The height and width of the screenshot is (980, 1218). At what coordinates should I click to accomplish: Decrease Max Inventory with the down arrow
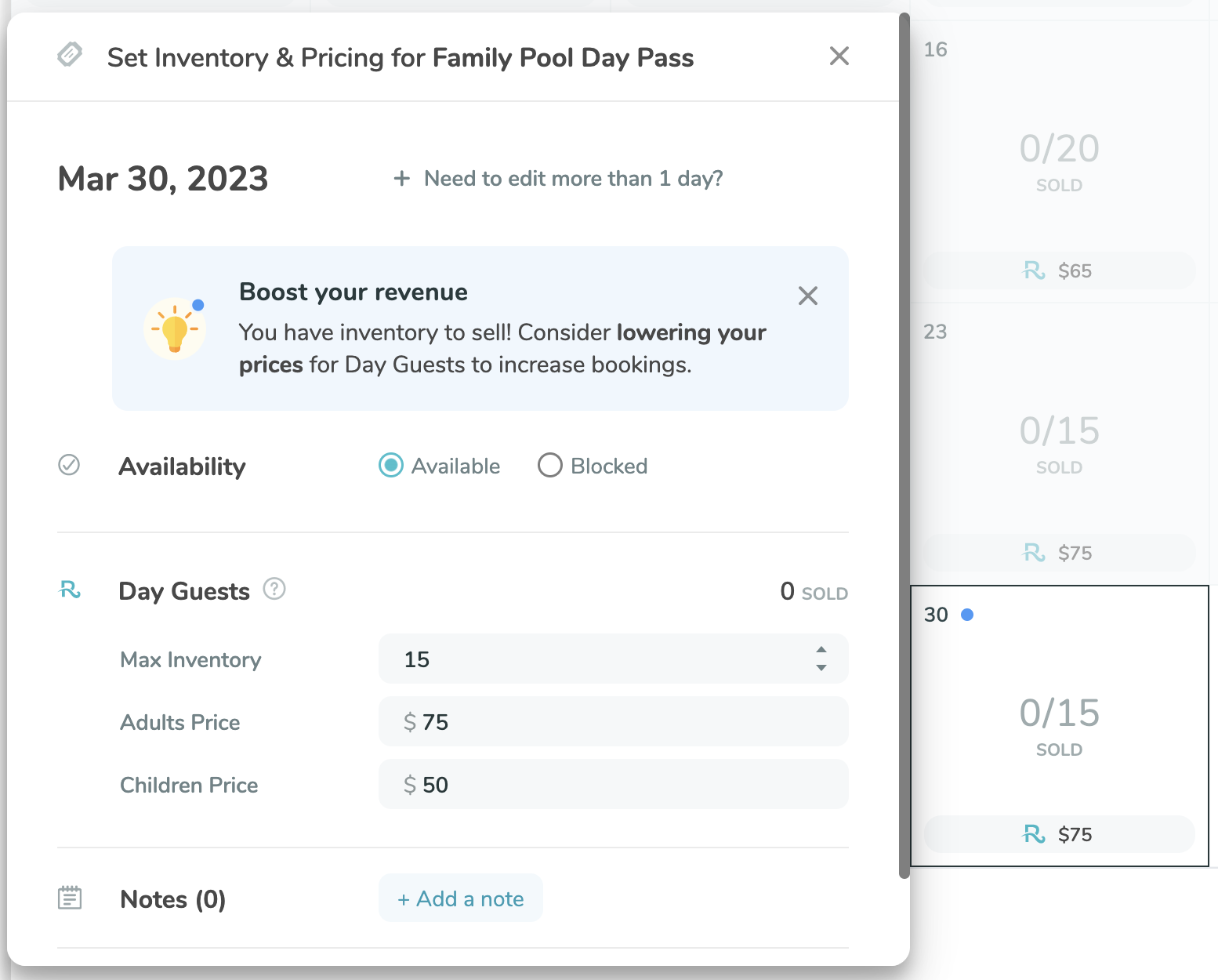coord(821,668)
